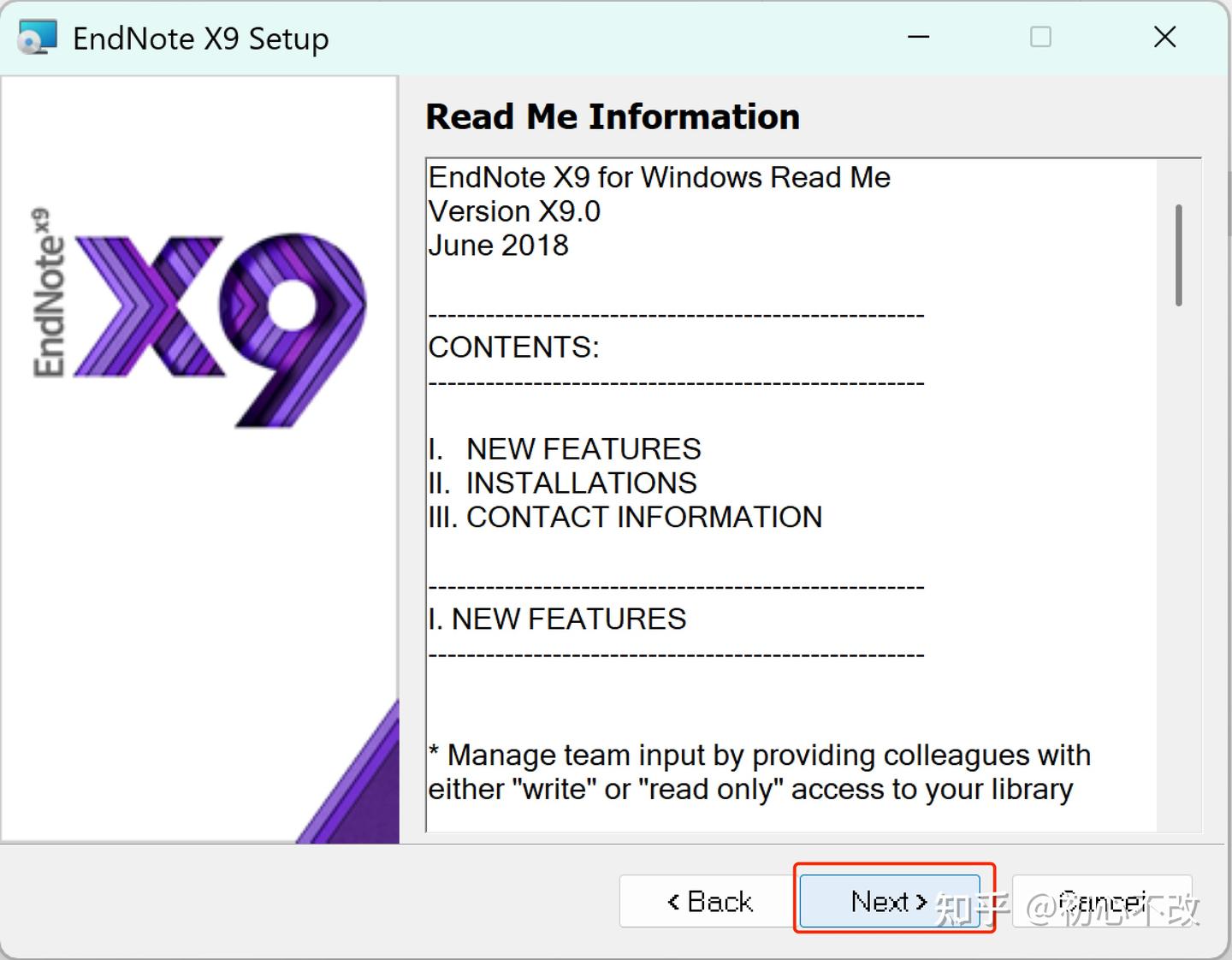Maximize the setup window
The width and height of the screenshot is (1232, 960).
coord(1041,38)
